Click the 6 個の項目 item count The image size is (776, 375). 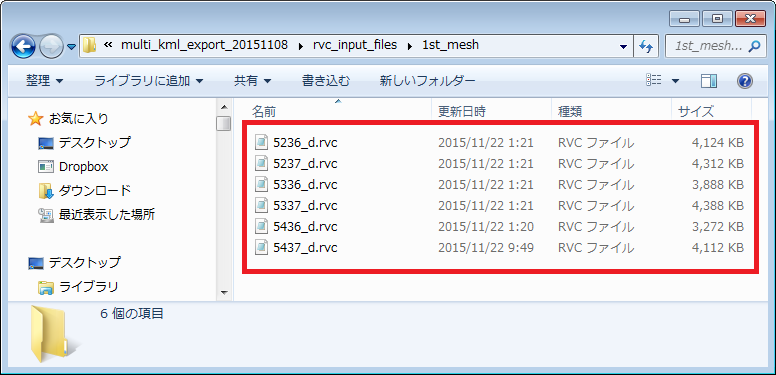click(131, 313)
